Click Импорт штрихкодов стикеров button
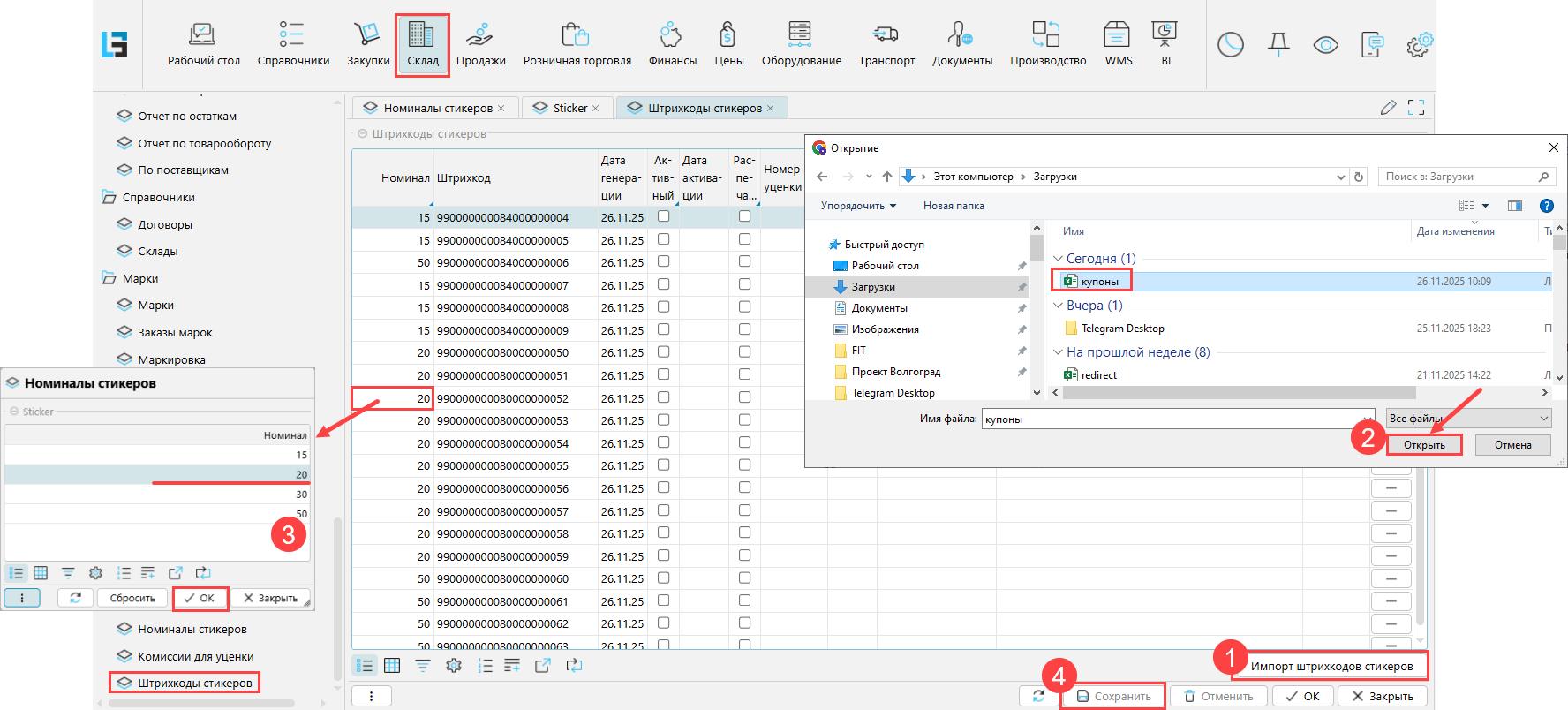Image resolution: width=1568 pixels, height=710 pixels. click(1331, 666)
